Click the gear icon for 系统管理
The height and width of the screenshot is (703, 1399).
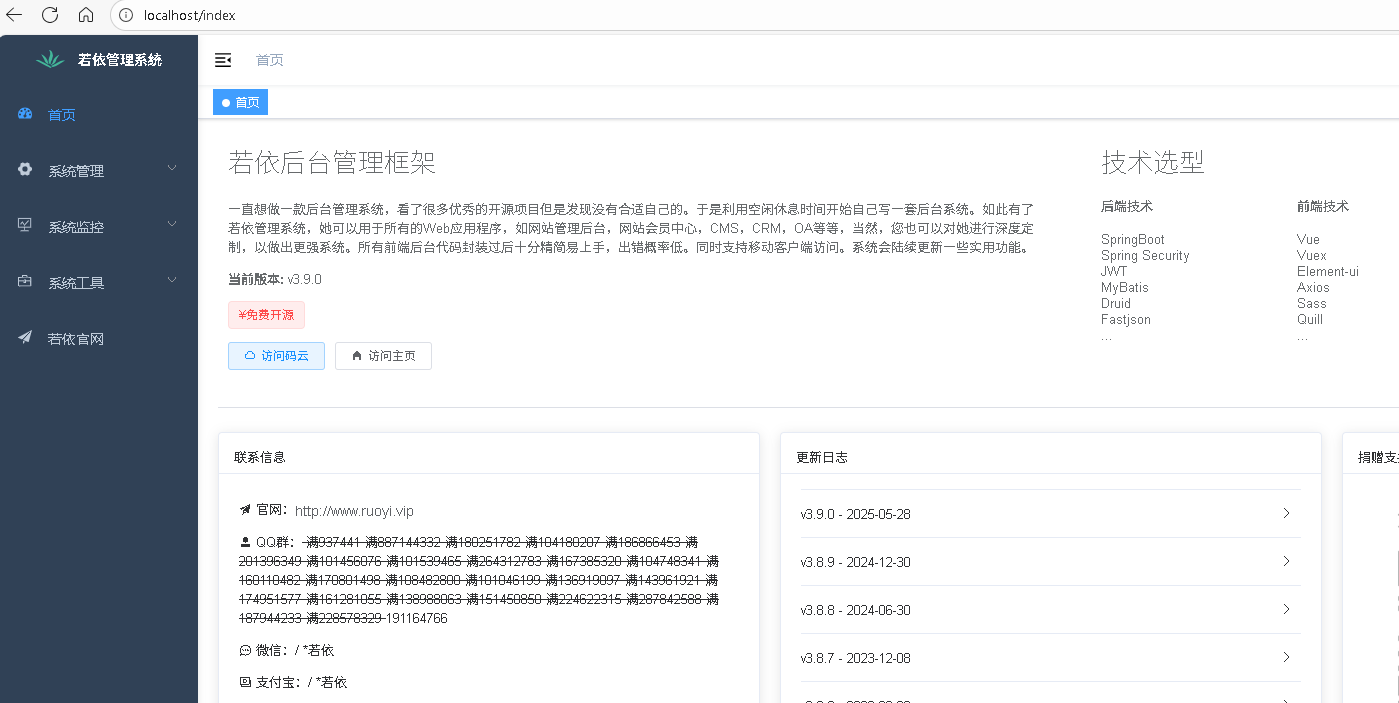pos(26,170)
